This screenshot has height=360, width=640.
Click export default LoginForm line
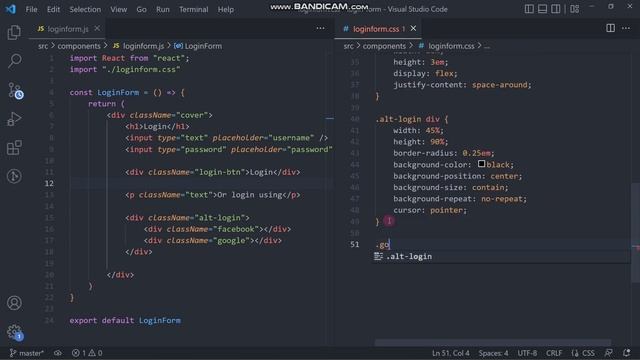tap(125, 320)
